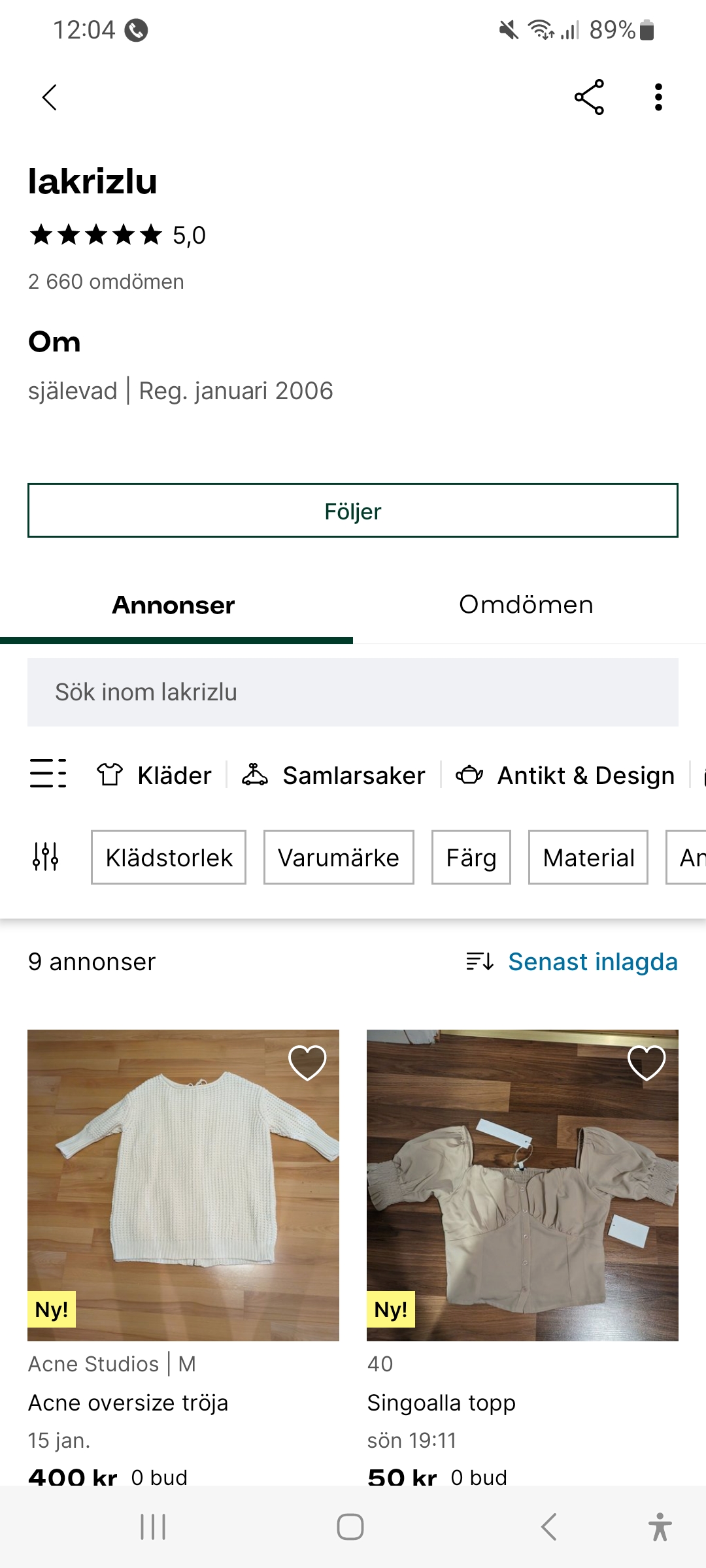Screen dimensions: 706x1568
Task: Tap the back arrow at top
Action: coord(50,98)
